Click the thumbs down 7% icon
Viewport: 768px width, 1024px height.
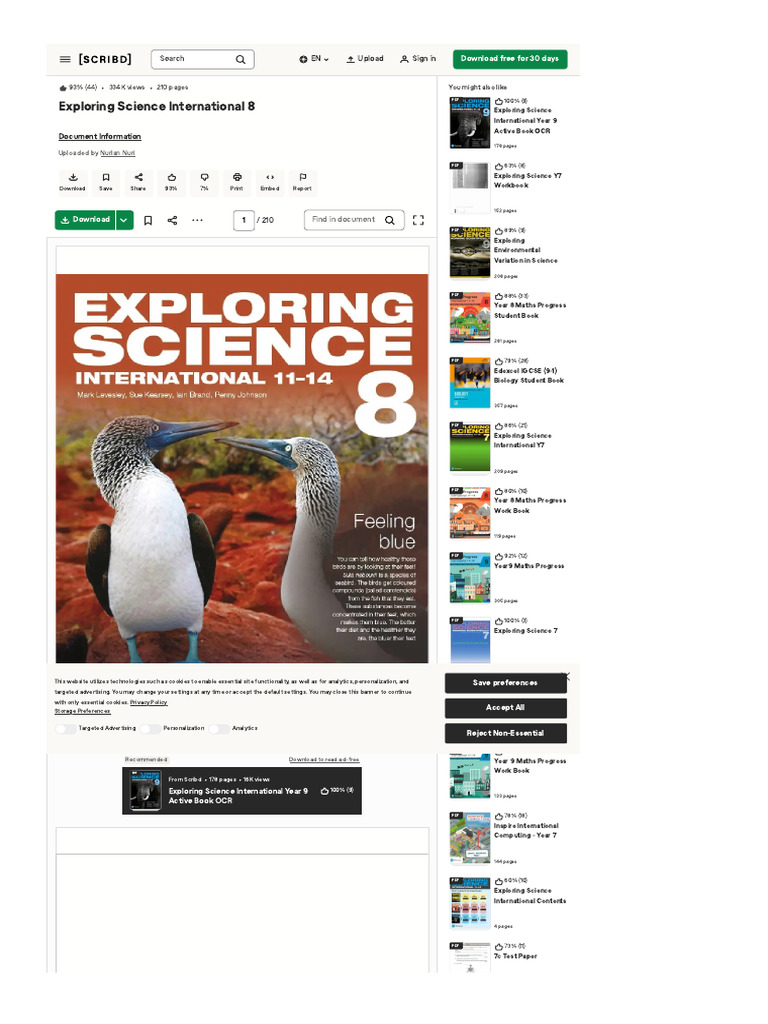pyautogui.click(x=204, y=182)
